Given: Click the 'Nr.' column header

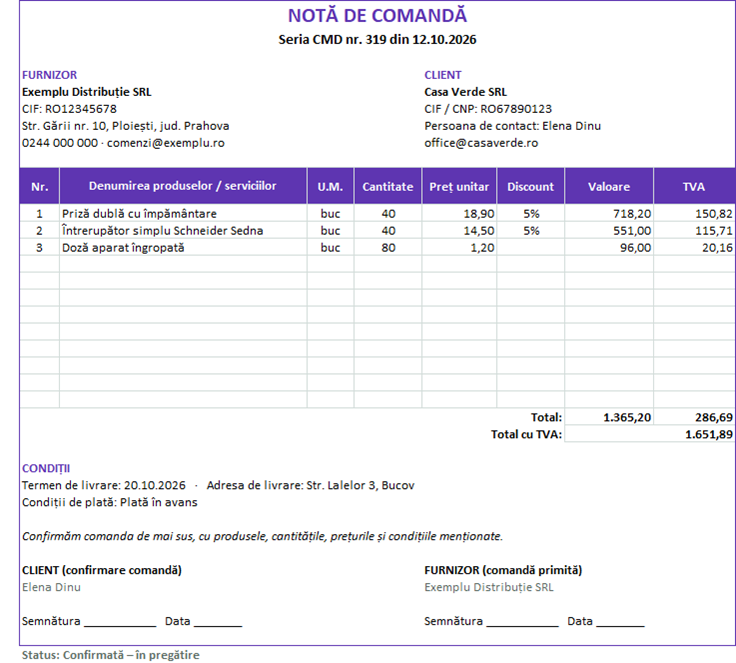Looking at the screenshot, I should (39, 186).
